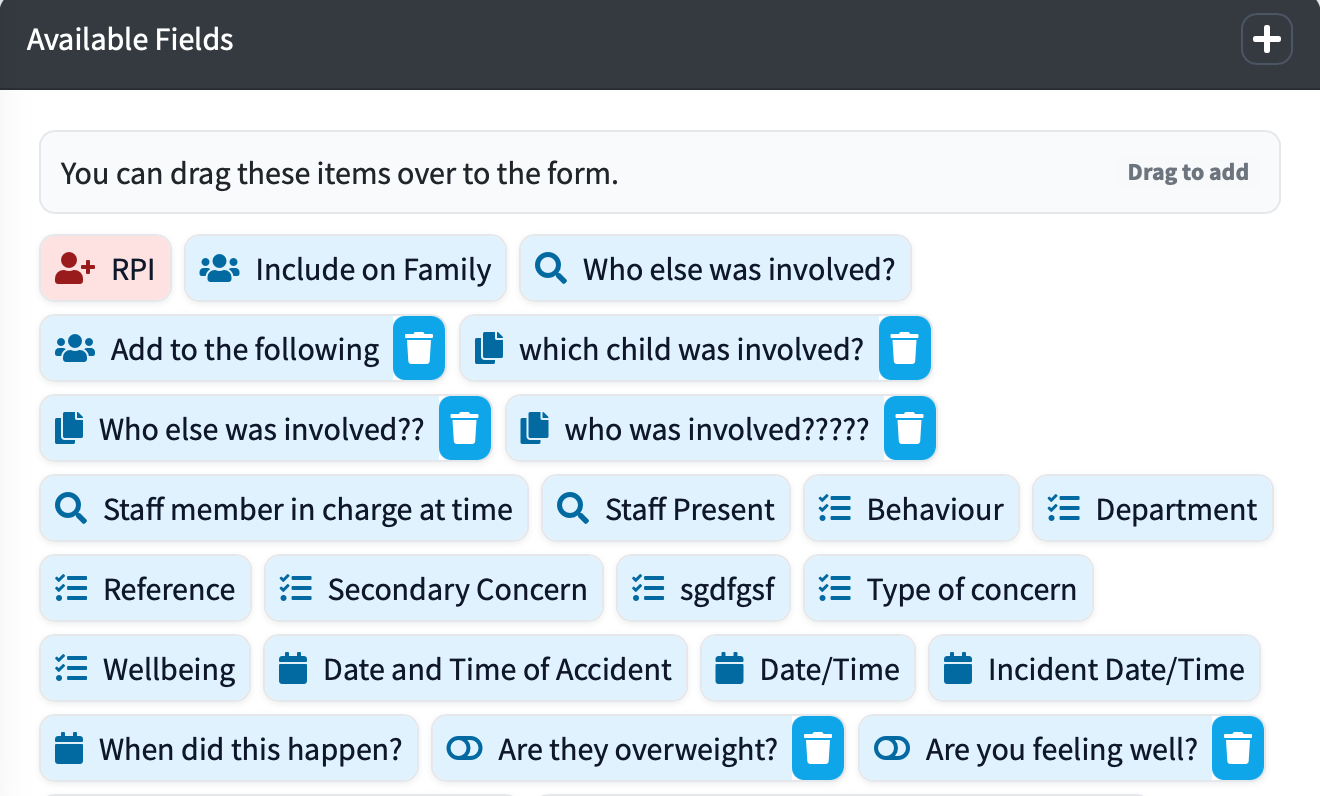Click the red RPI person icon

[75, 269]
